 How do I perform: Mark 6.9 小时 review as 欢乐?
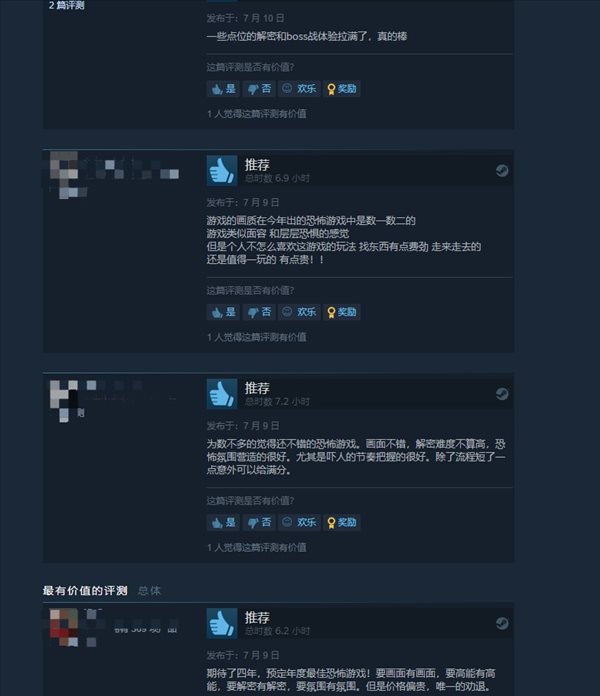(299, 312)
